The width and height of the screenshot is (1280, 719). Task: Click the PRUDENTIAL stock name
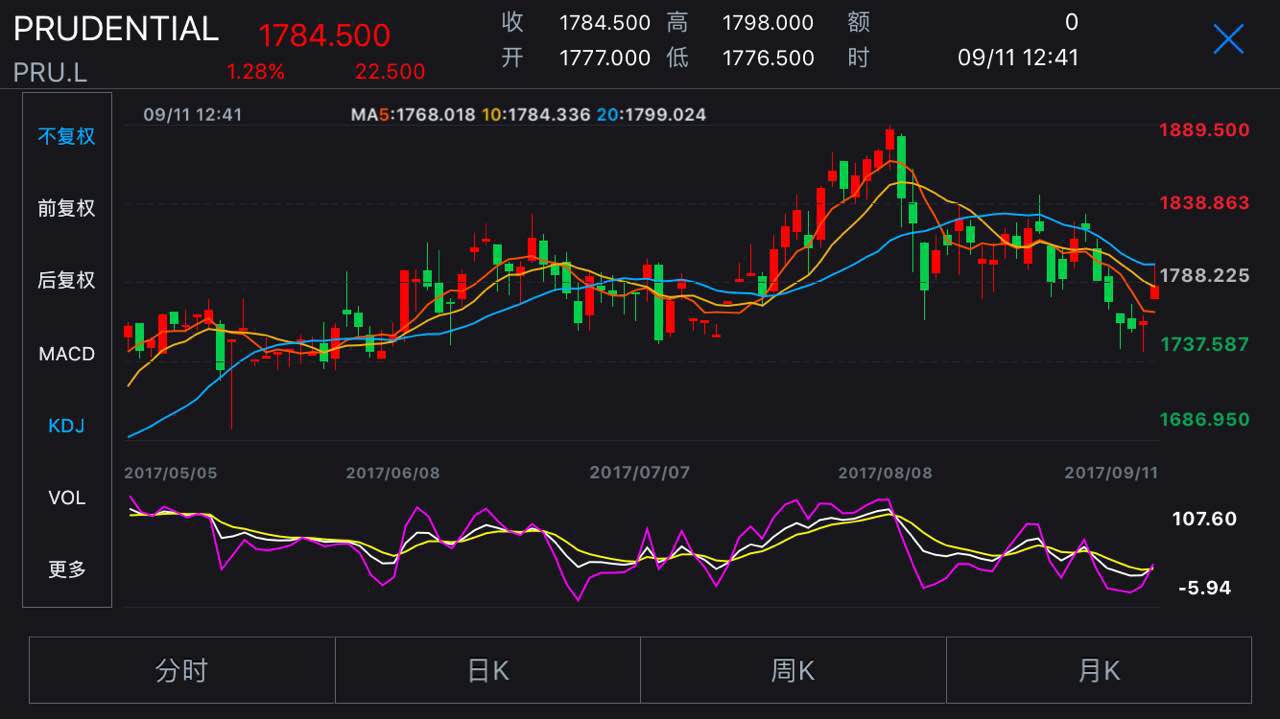[116, 29]
